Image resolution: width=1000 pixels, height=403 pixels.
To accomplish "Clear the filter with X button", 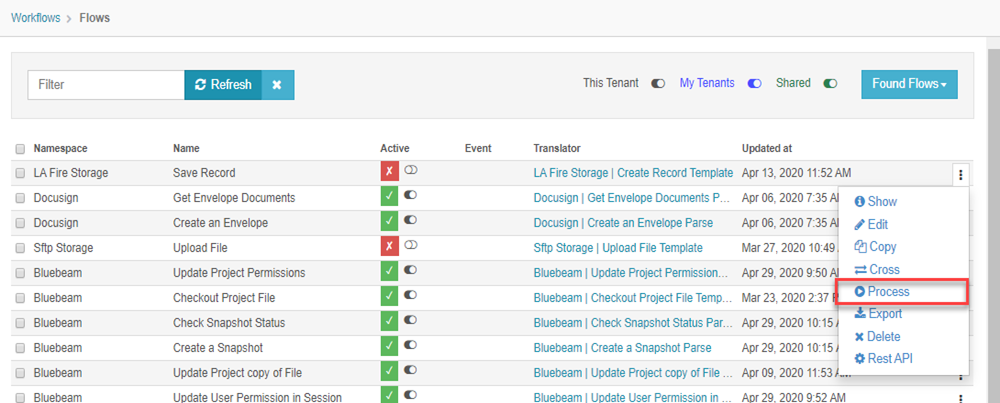I will pyautogui.click(x=277, y=85).
